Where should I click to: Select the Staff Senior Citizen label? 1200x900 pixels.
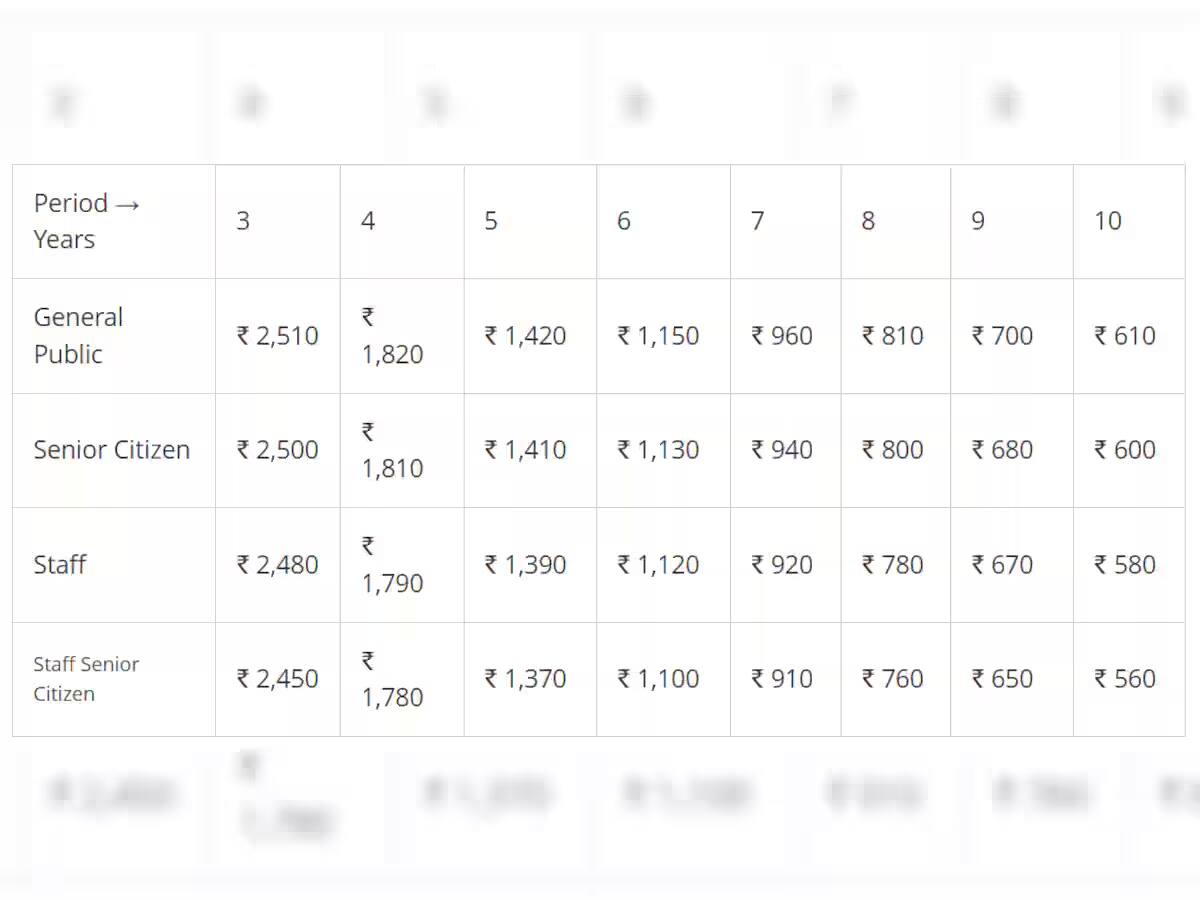pos(86,679)
